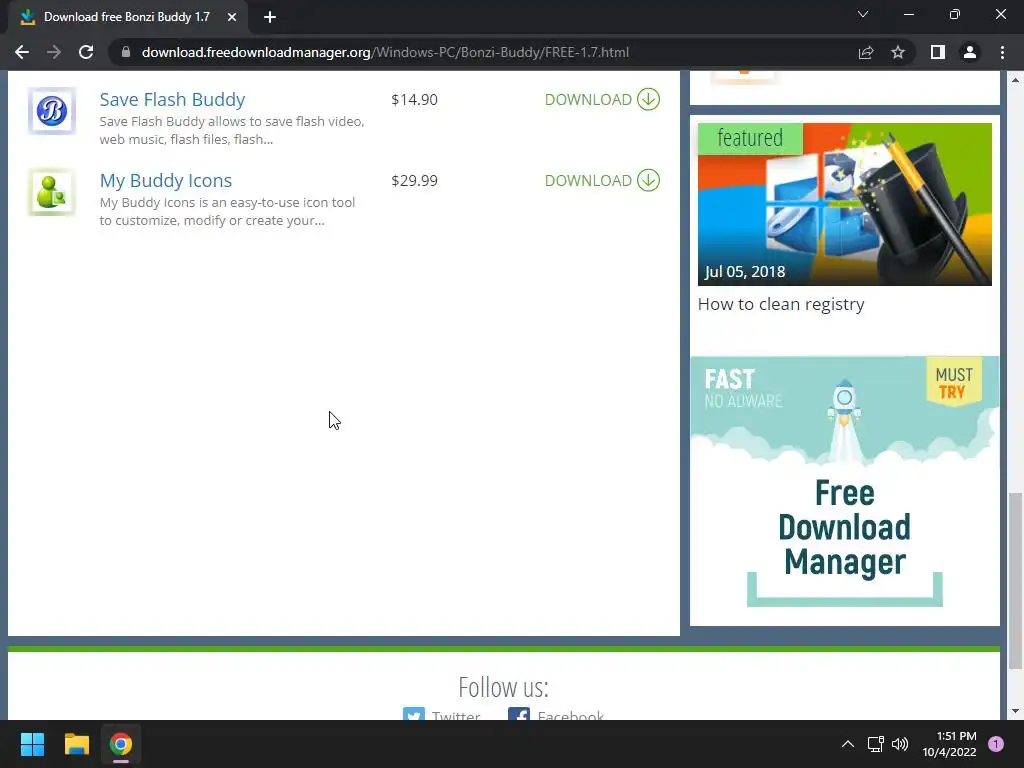
Task: Open How to clean registry article
Action: click(x=781, y=304)
